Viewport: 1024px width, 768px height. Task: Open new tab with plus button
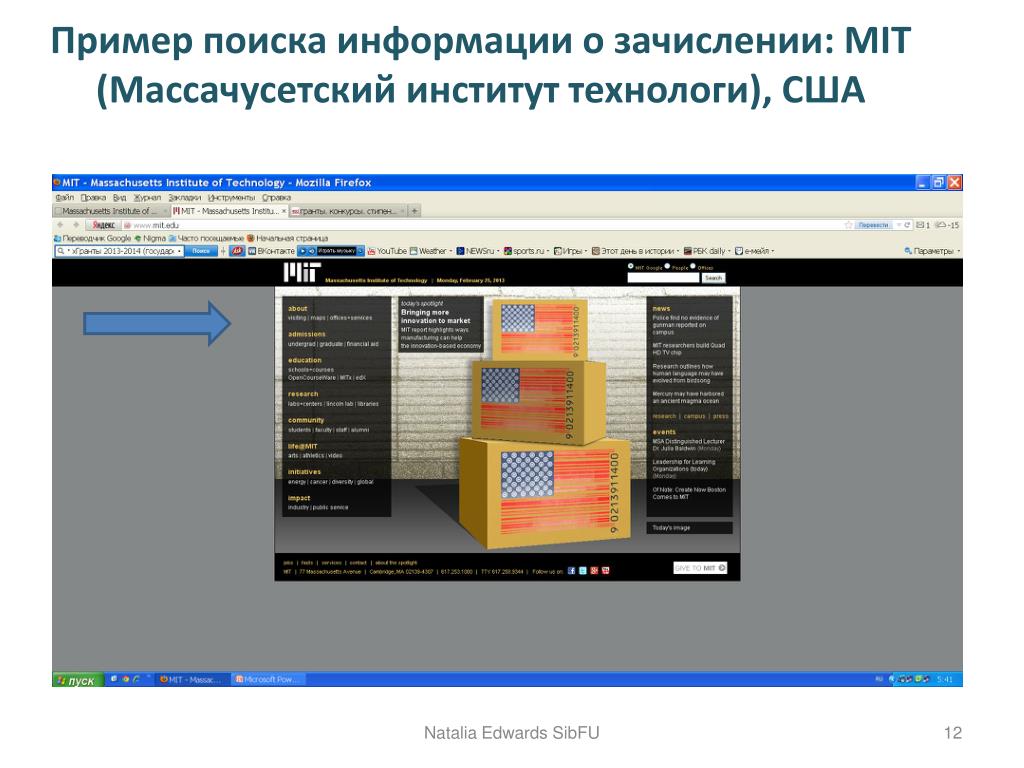point(414,211)
